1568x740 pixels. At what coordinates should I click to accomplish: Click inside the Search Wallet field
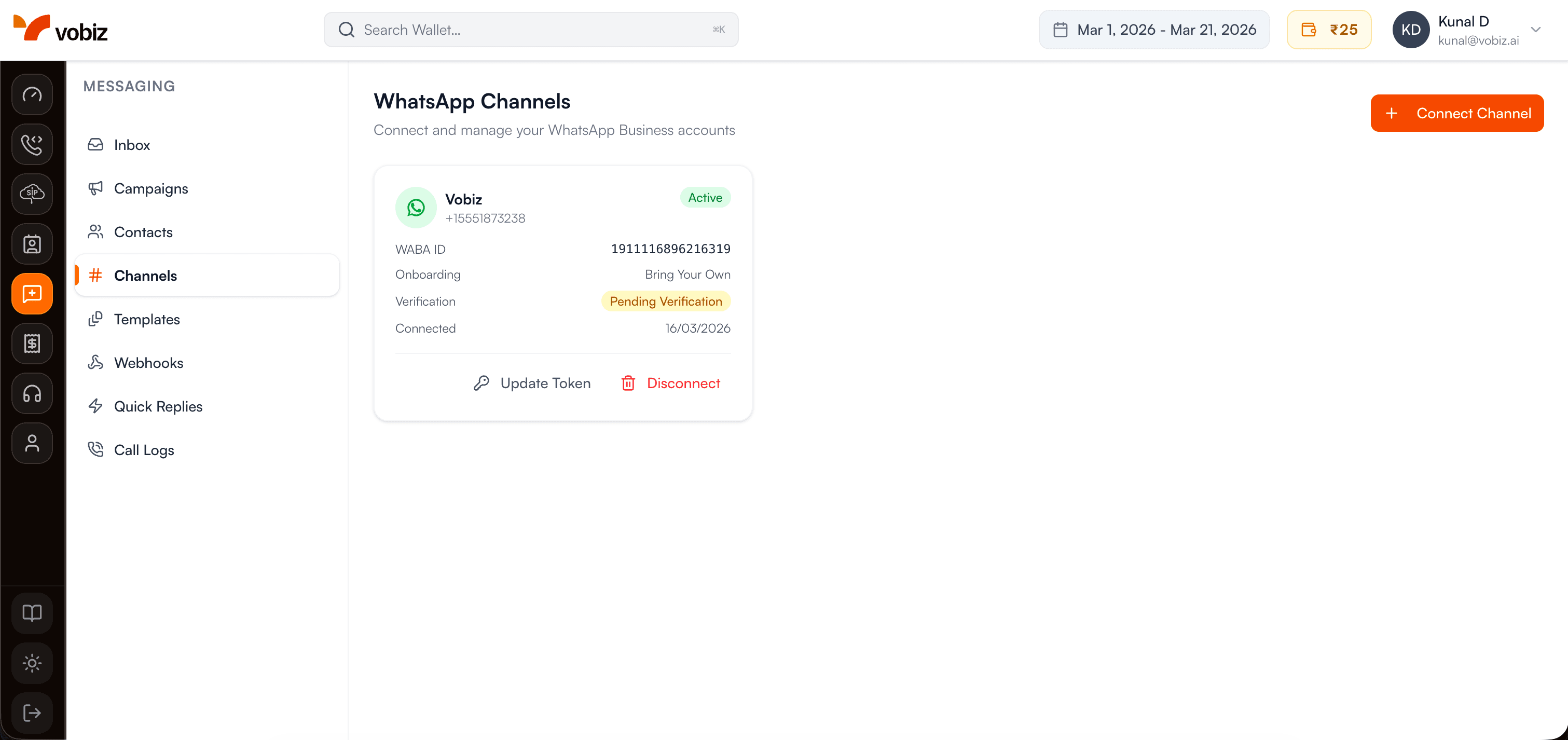531,29
